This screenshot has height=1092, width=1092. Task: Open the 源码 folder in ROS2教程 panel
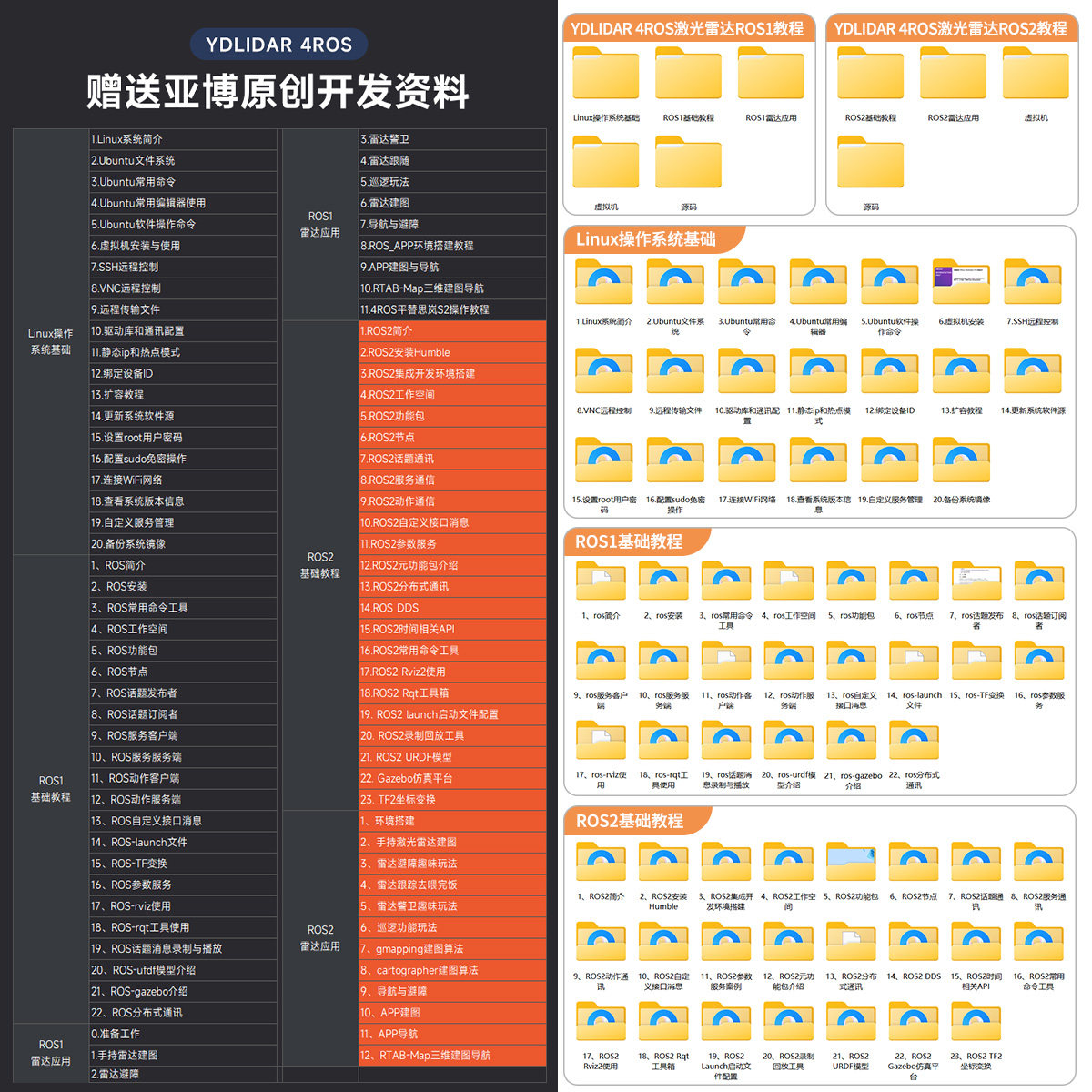click(871, 162)
